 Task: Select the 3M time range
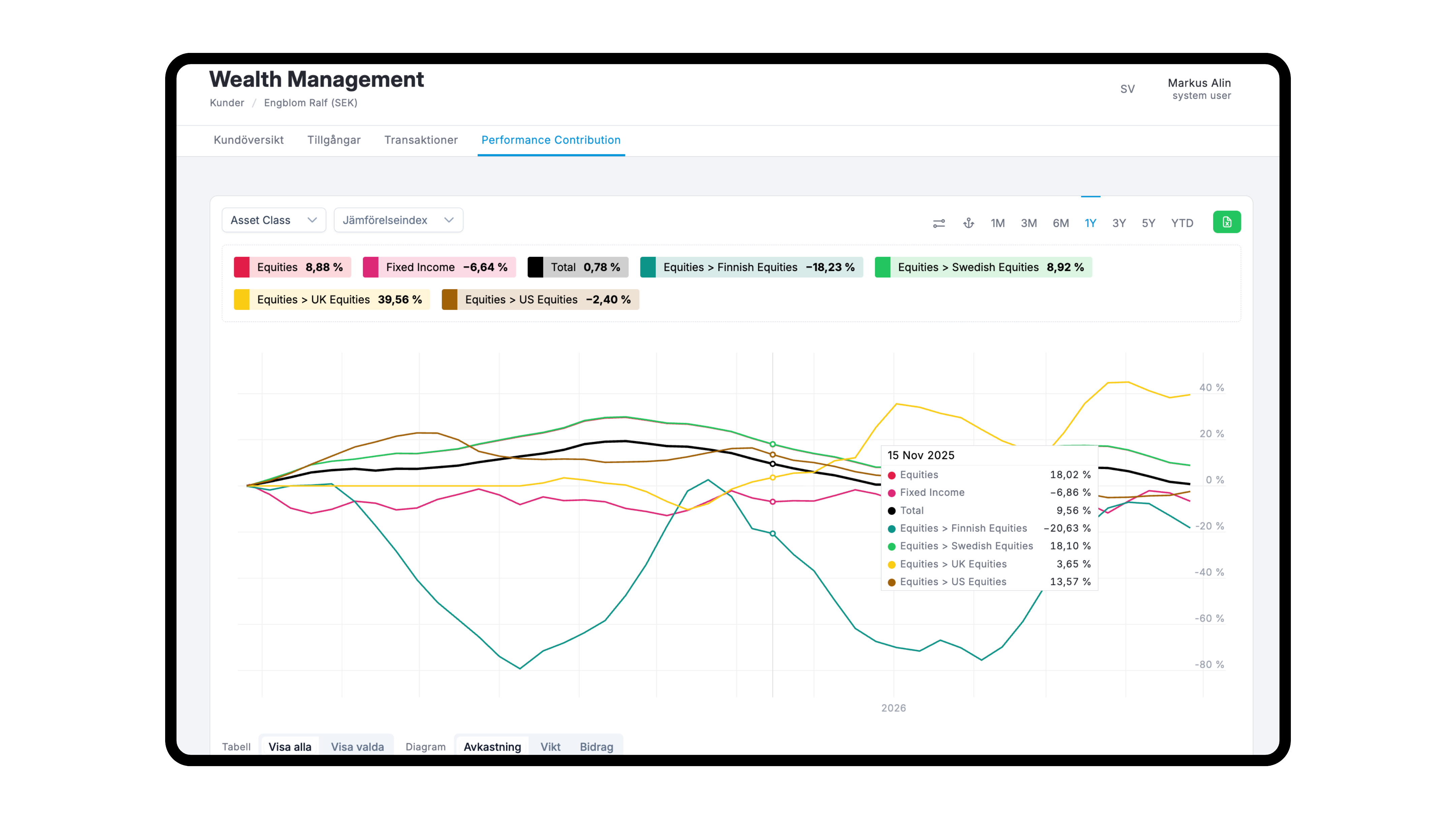tap(1028, 223)
